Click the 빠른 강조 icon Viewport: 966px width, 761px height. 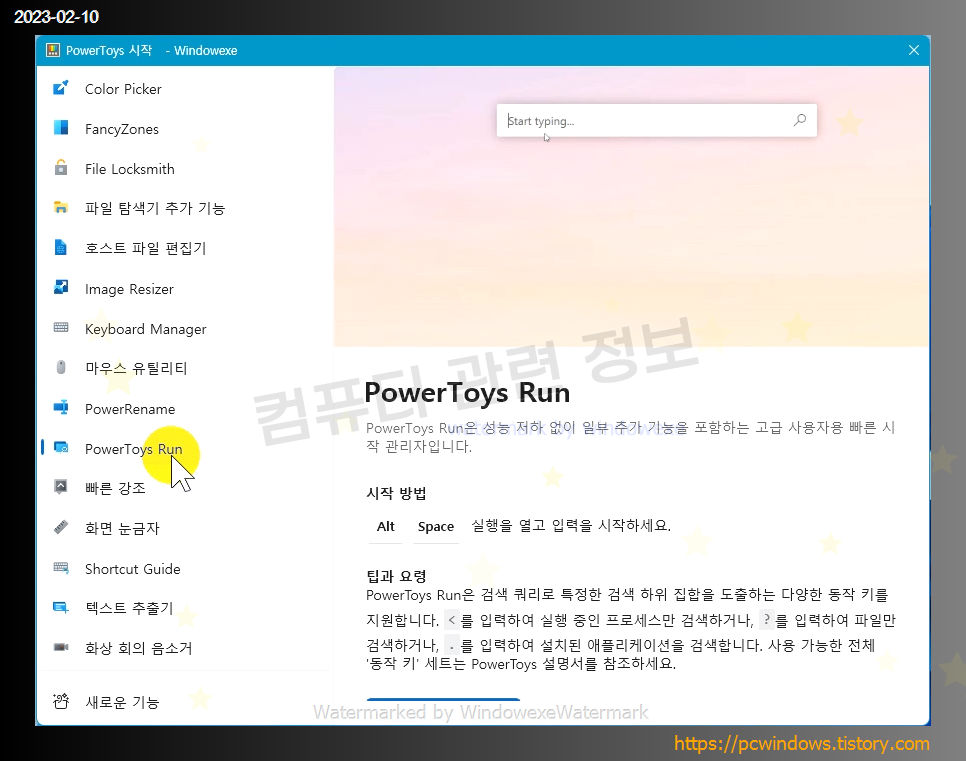tap(60, 487)
